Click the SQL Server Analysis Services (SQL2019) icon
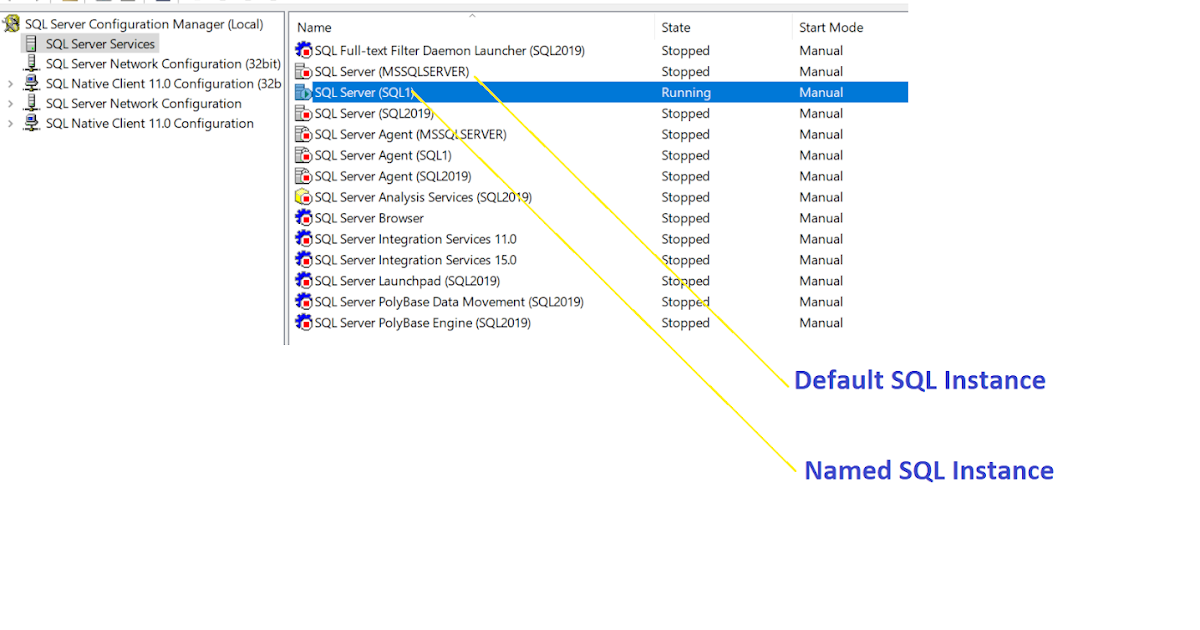The height and width of the screenshot is (630, 1200). pyautogui.click(x=303, y=197)
